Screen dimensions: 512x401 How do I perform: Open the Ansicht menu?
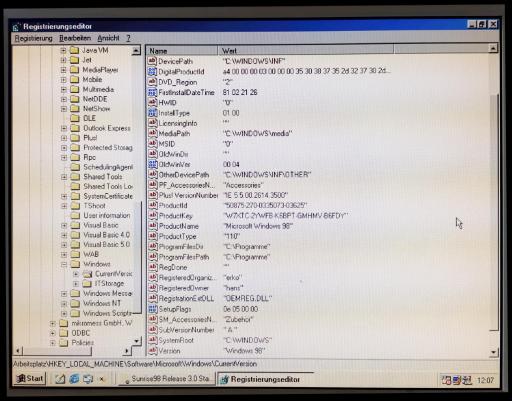coord(108,38)
